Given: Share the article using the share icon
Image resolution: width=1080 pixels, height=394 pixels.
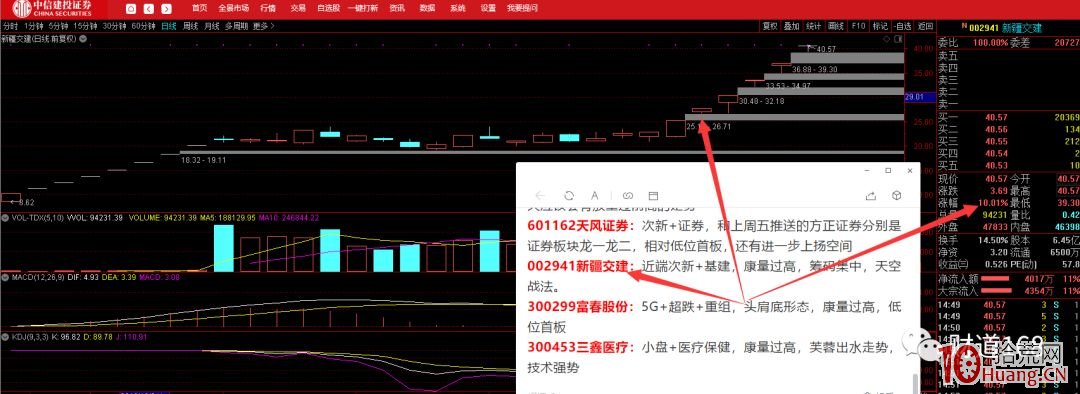Looking at the screenshot, I should (x=870, y=195).
